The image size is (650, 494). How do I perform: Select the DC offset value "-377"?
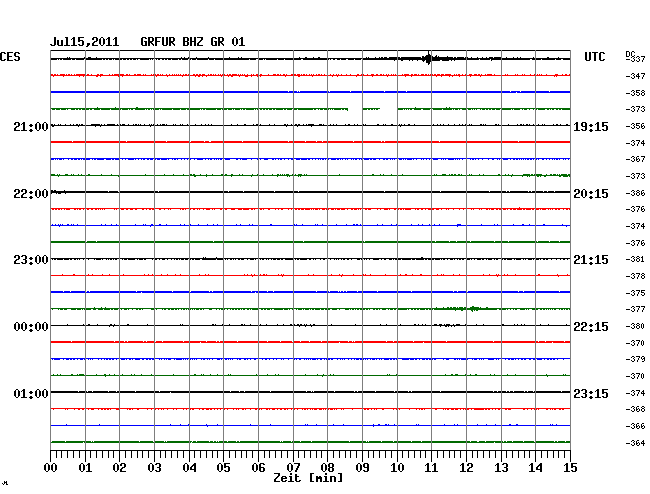click(x=635, y=309)
